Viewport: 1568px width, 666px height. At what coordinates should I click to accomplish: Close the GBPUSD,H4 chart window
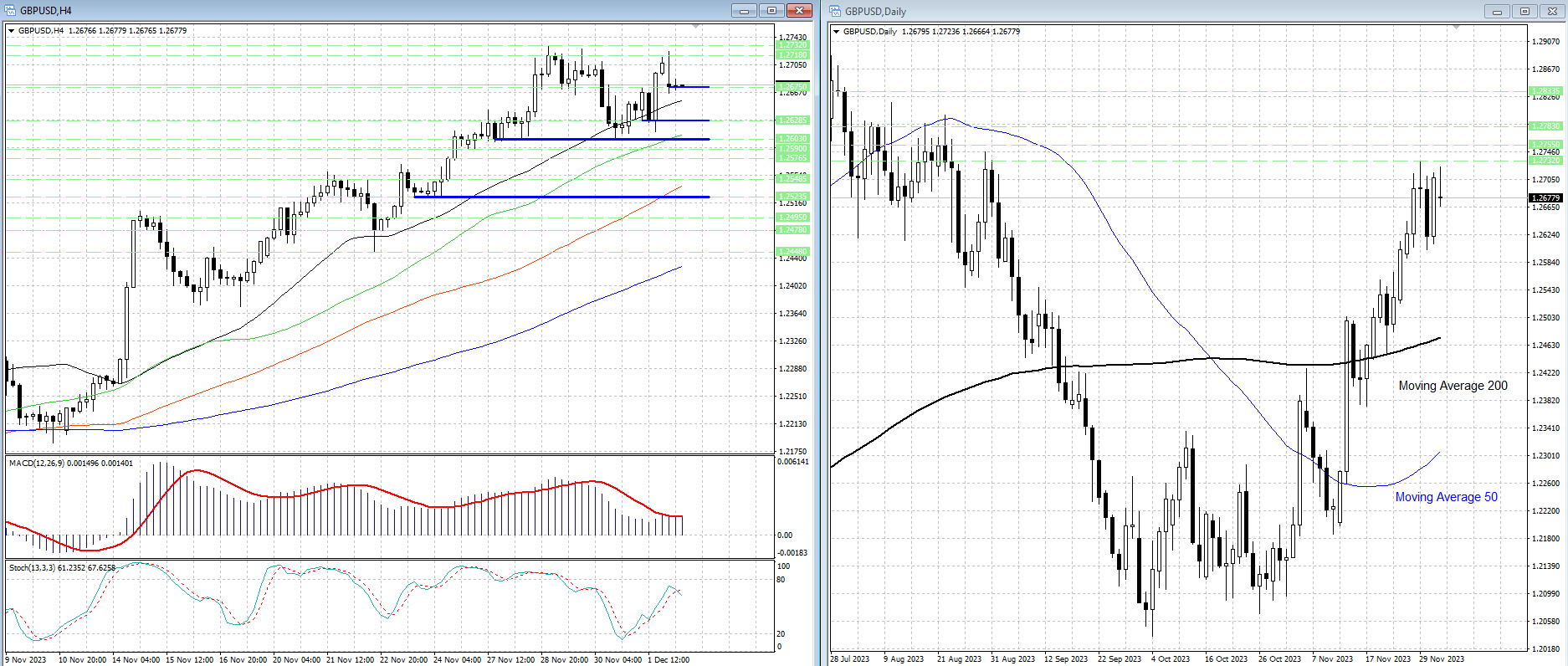point(800,11)
